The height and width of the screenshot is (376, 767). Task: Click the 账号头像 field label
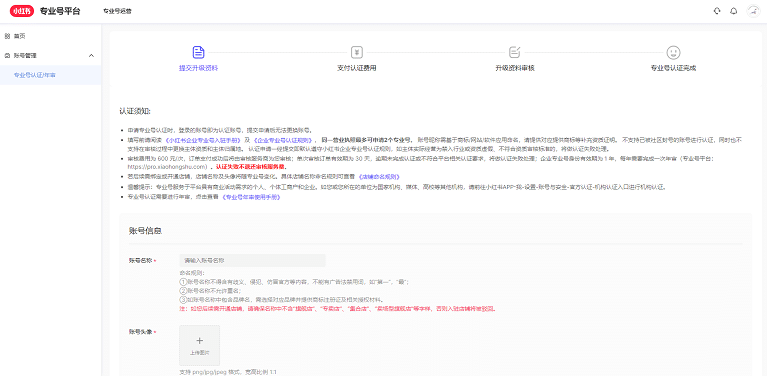pyautogui.click(x=141, y=332)
